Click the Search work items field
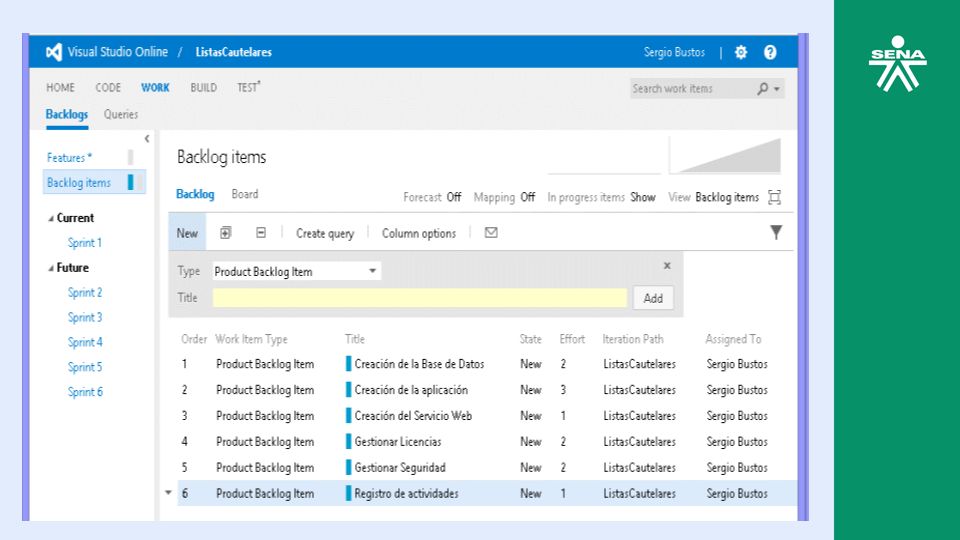The width and height of the screenshot is (960, 540). [692, 89]
